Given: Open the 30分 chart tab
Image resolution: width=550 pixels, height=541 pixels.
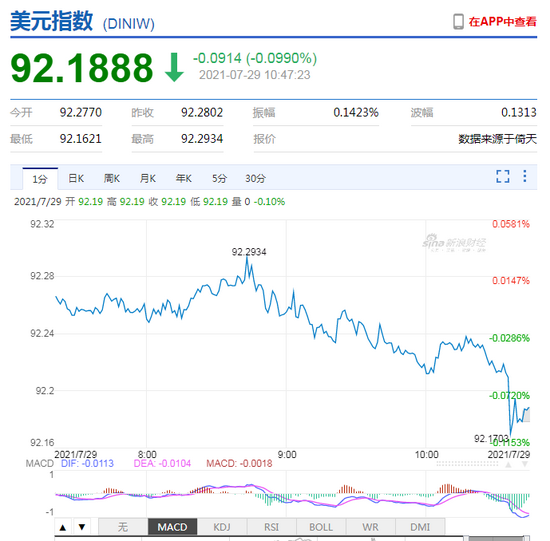Looking at the screenshot, I should pos(255,179).
